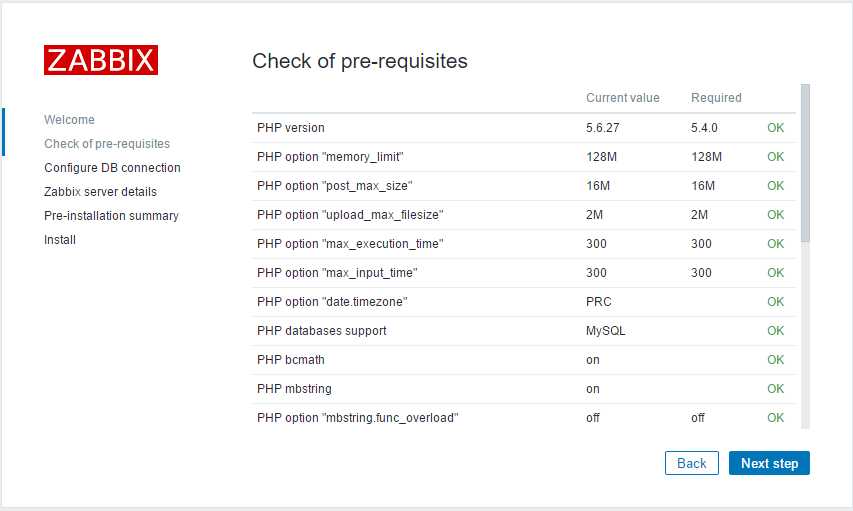Click the Check of pre-requisites heading

pyautogui.click(x=360, y=61)
